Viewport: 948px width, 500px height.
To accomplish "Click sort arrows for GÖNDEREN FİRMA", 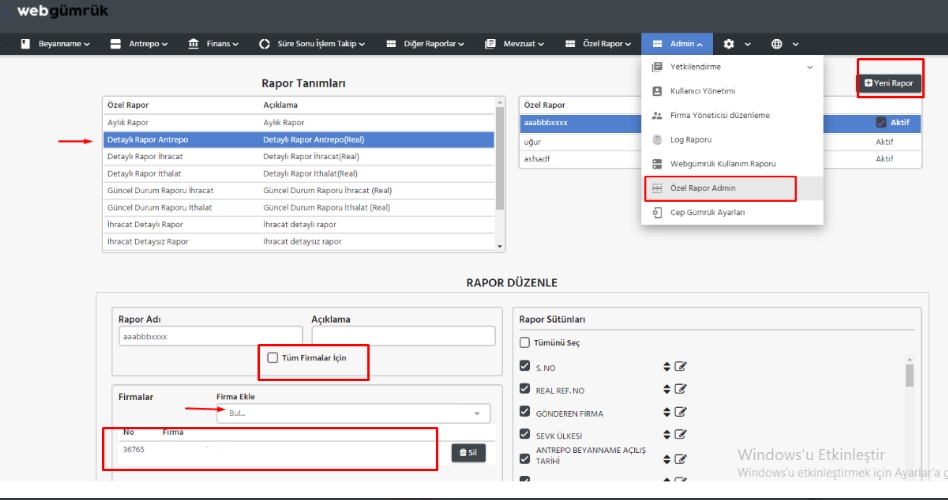I will click(x=666, y=412).
